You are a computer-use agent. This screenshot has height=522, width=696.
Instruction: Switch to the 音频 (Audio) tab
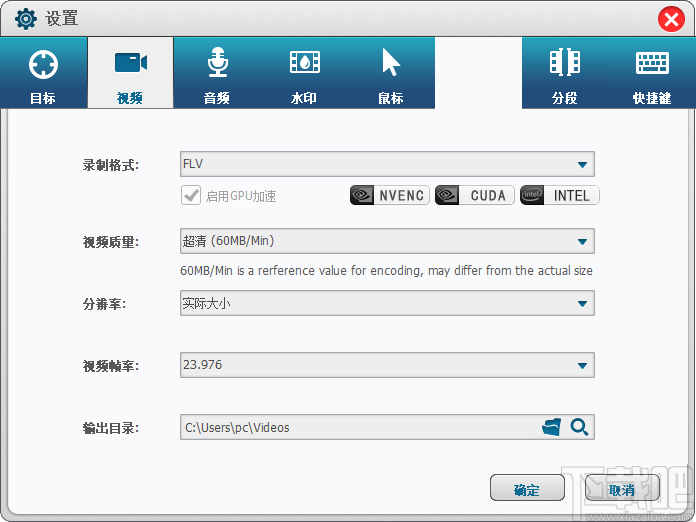pos(217,73)
